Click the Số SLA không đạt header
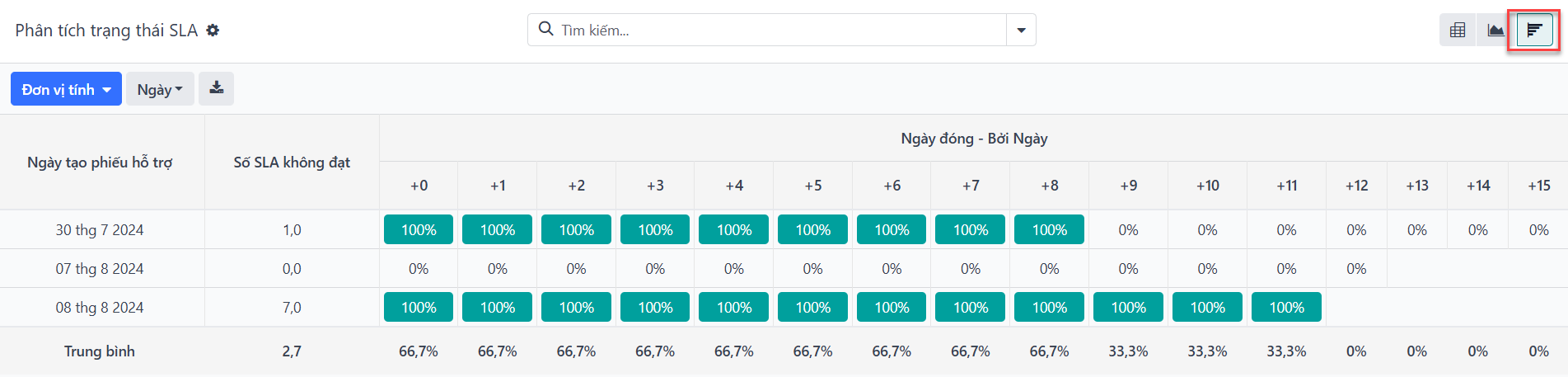 tap(292, 163)
